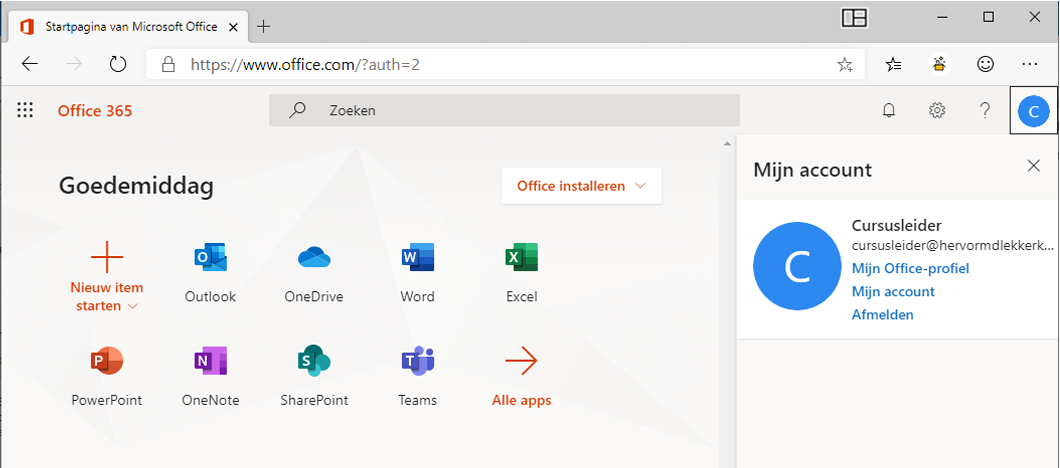Show all apps via the arrow icon
The image size is (1060, 468).
pos(521,361)
